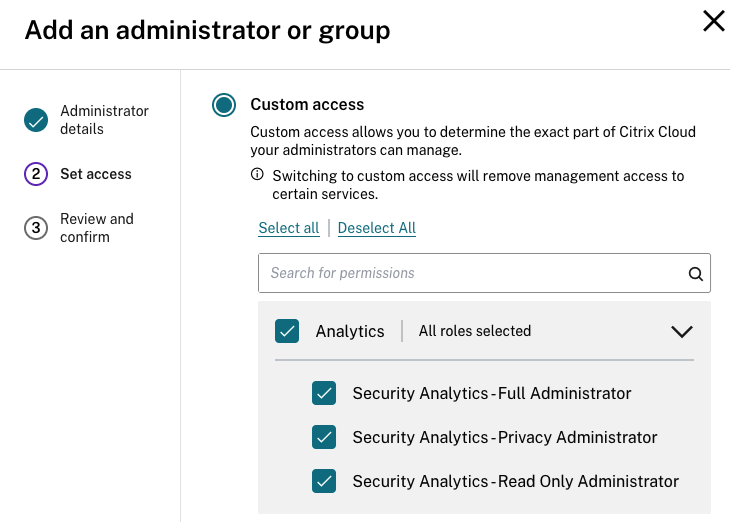Focus the Search for permissions field
This screenshot has width=730, height=522.
(470, 273)
